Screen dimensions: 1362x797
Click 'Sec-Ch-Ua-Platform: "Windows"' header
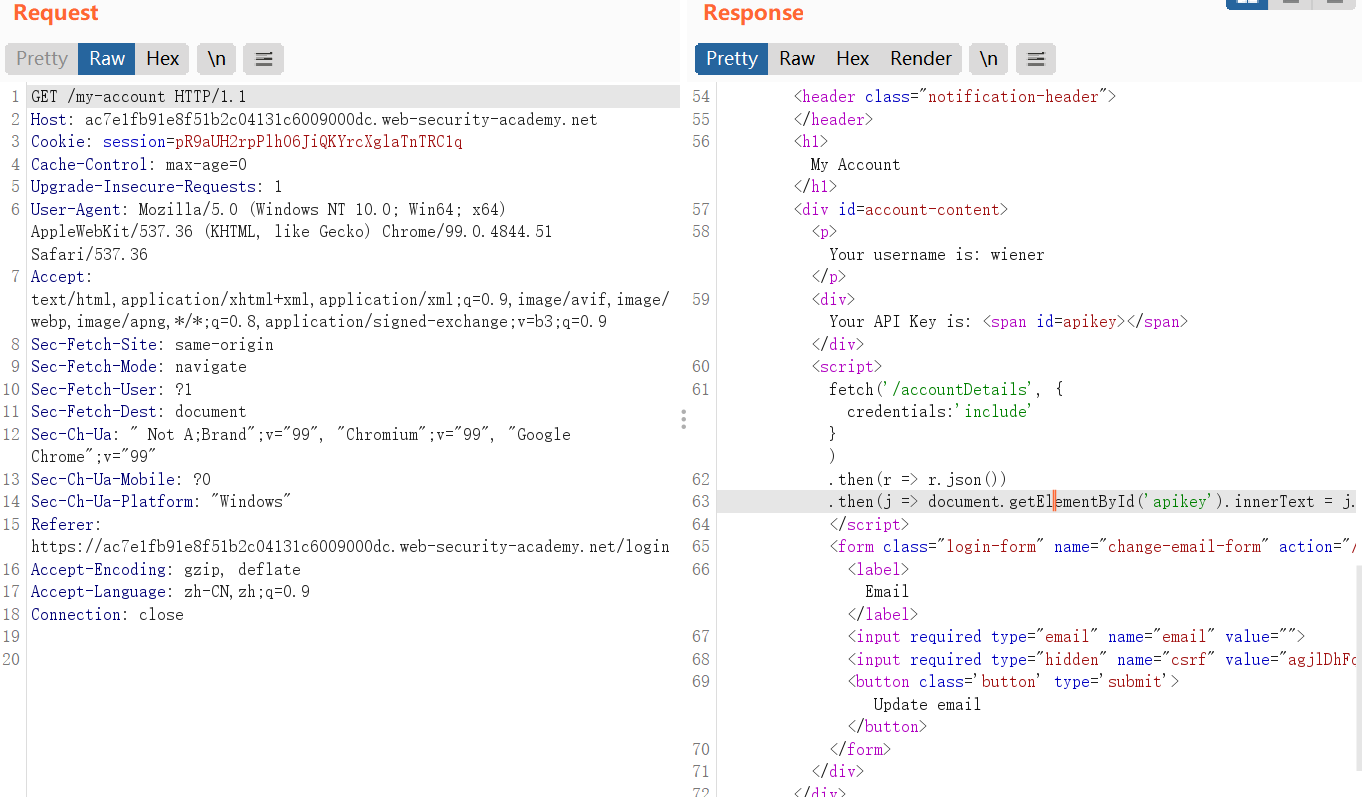point(161,502)
